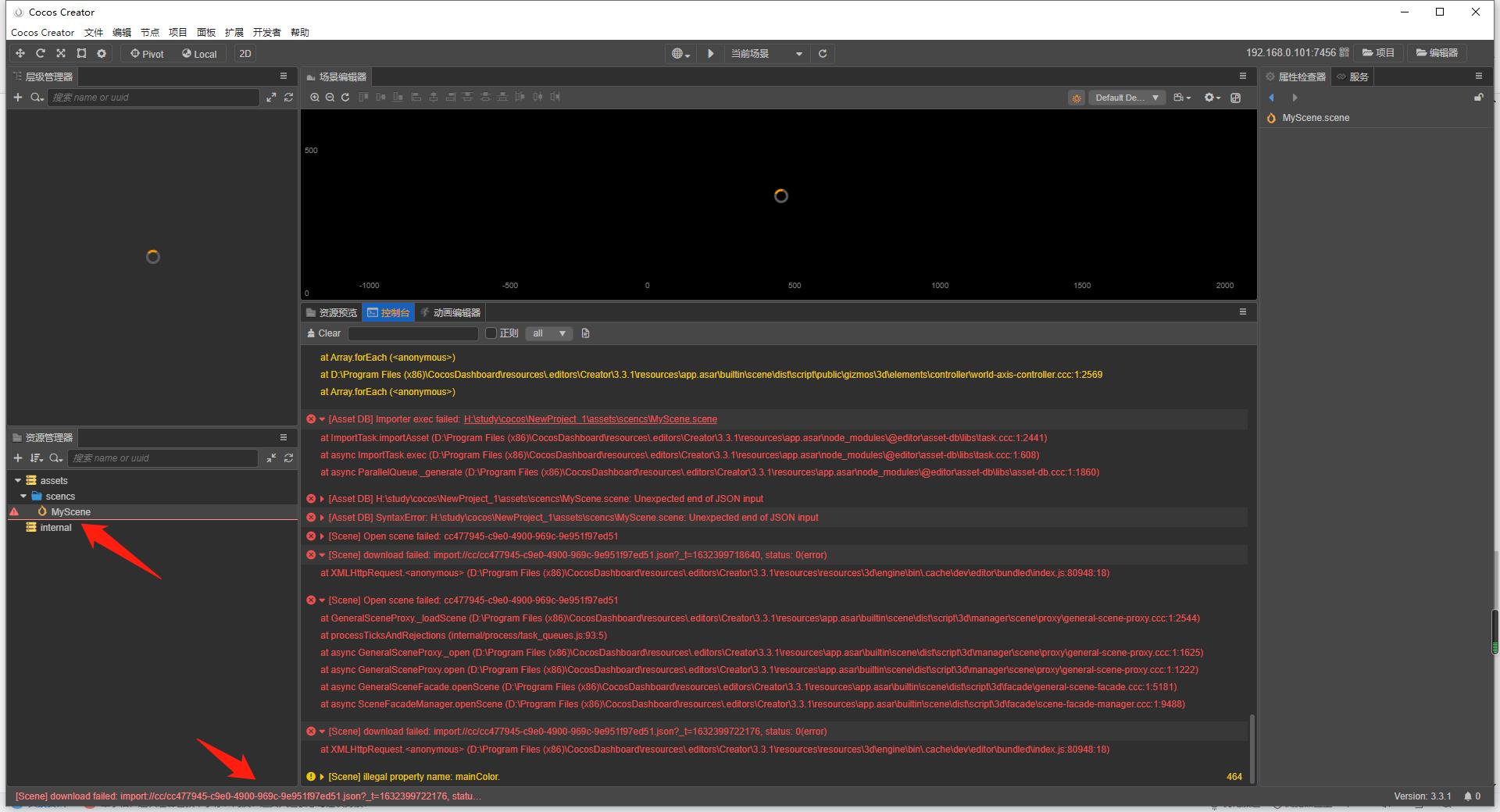Switch to the 控制台 console tab
This screenshot has width=1500, height=812.
point(388,312)
